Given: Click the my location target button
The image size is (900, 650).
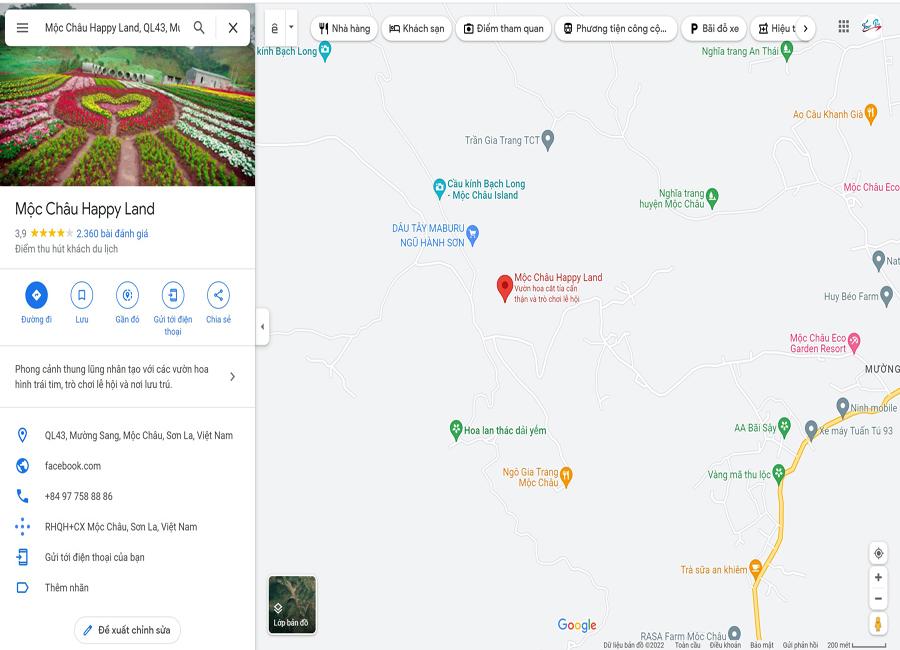Looking at the screenshot, I should 878,554.
